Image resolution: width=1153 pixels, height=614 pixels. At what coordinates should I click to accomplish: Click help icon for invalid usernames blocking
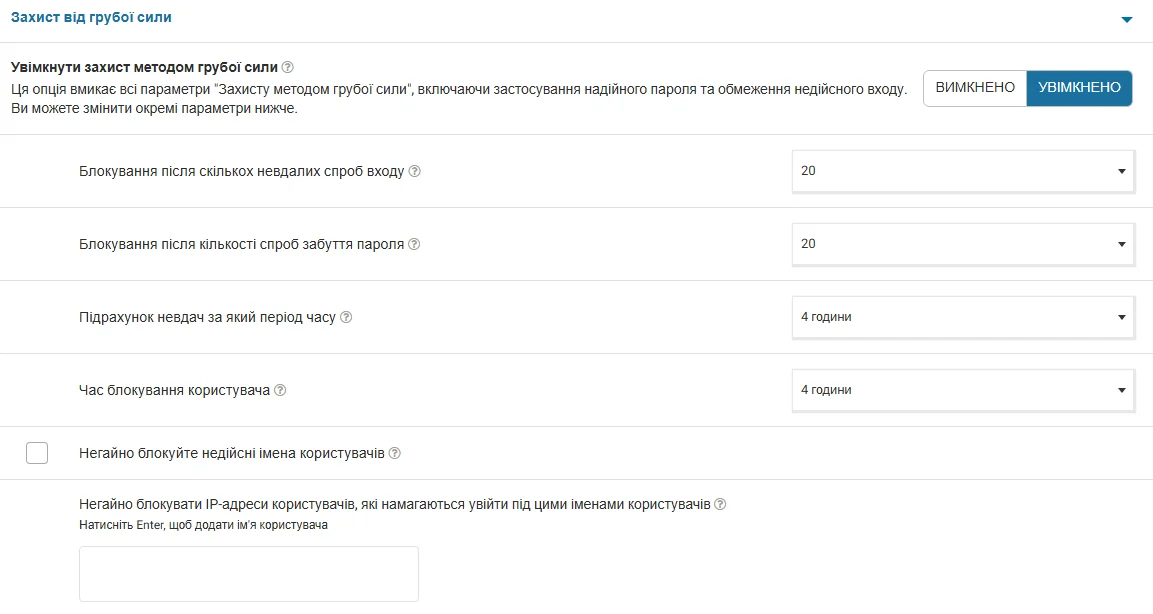[x=395, y=453]
